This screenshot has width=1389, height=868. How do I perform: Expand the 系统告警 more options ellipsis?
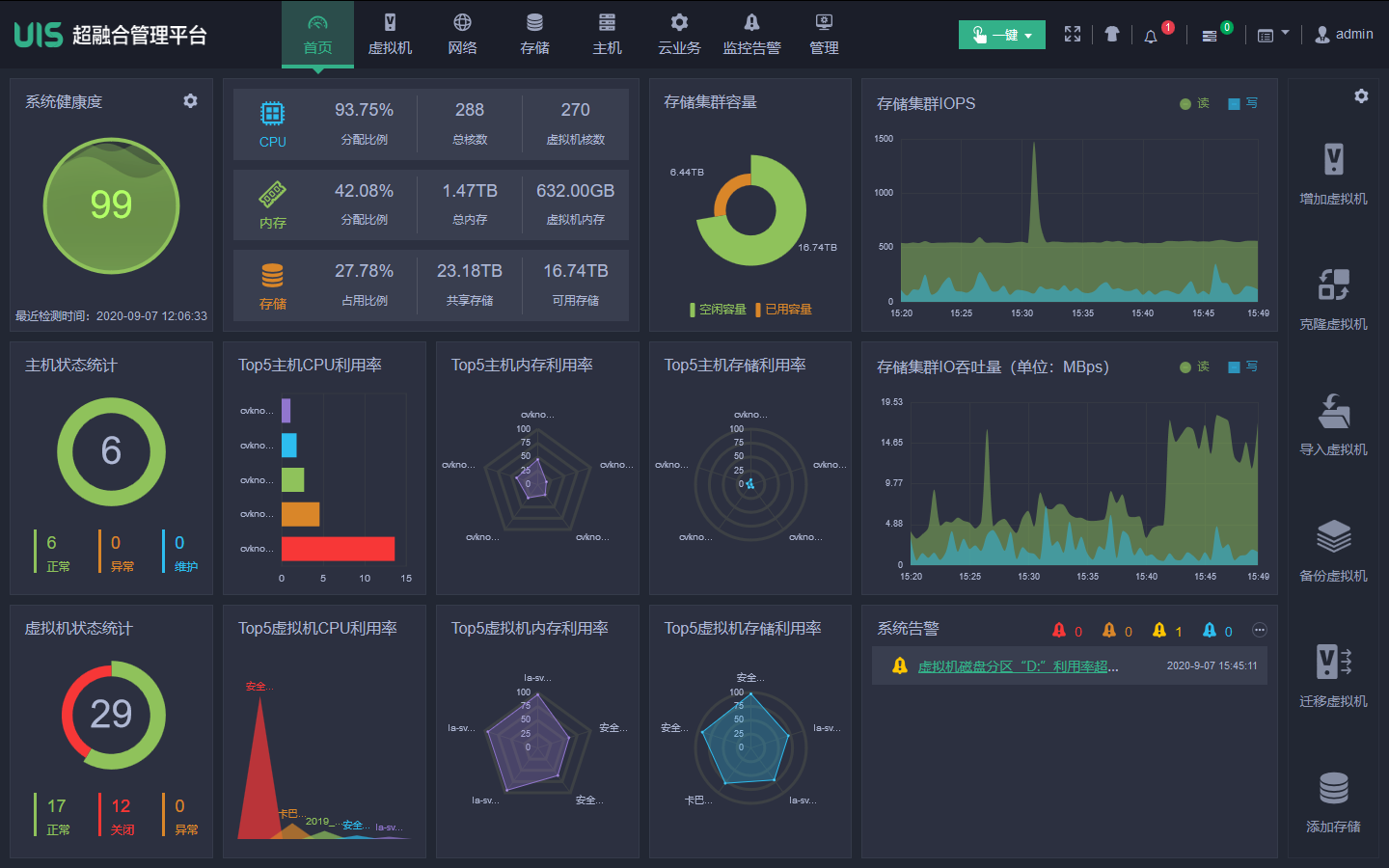click(x=1259, y=630)
